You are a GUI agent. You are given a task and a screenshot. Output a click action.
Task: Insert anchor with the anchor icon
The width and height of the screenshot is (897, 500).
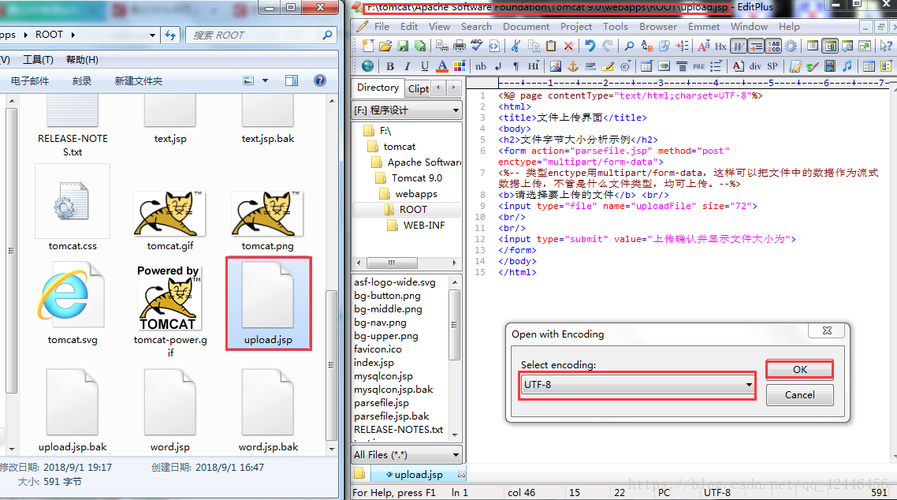tap(573, 66)
